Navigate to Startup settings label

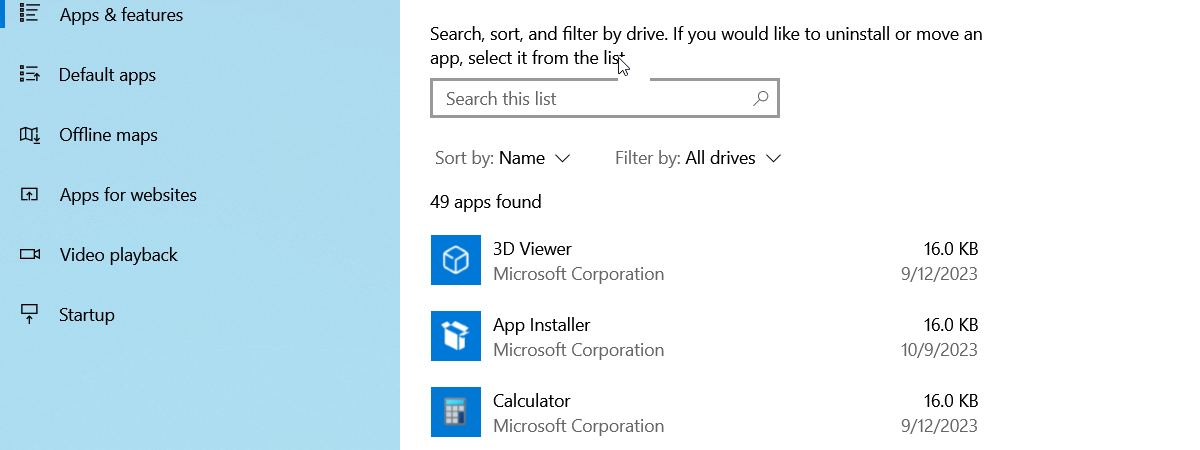pos(87,315)
